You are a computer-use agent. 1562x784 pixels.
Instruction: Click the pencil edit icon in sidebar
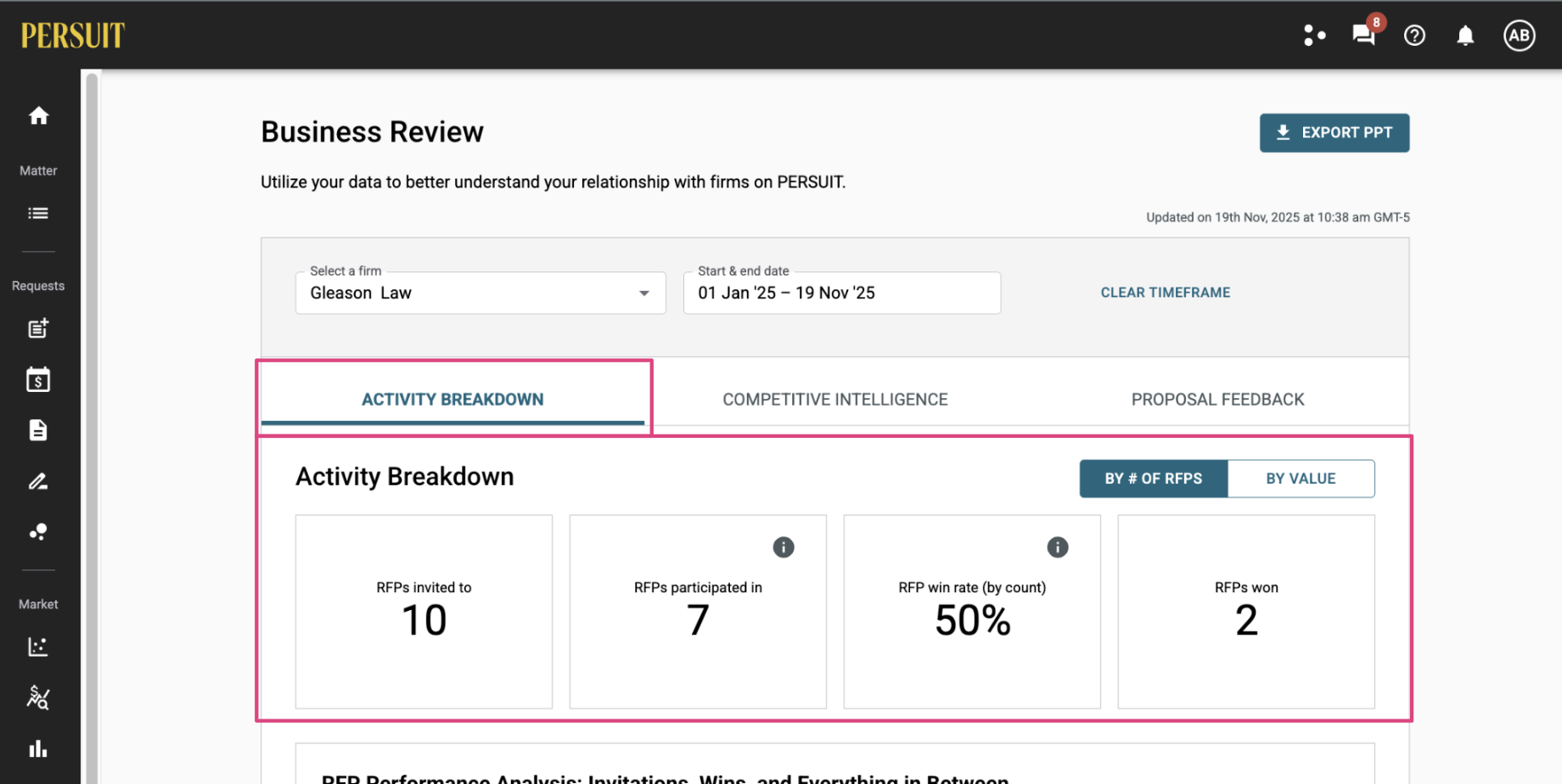[x=38, y=481]
